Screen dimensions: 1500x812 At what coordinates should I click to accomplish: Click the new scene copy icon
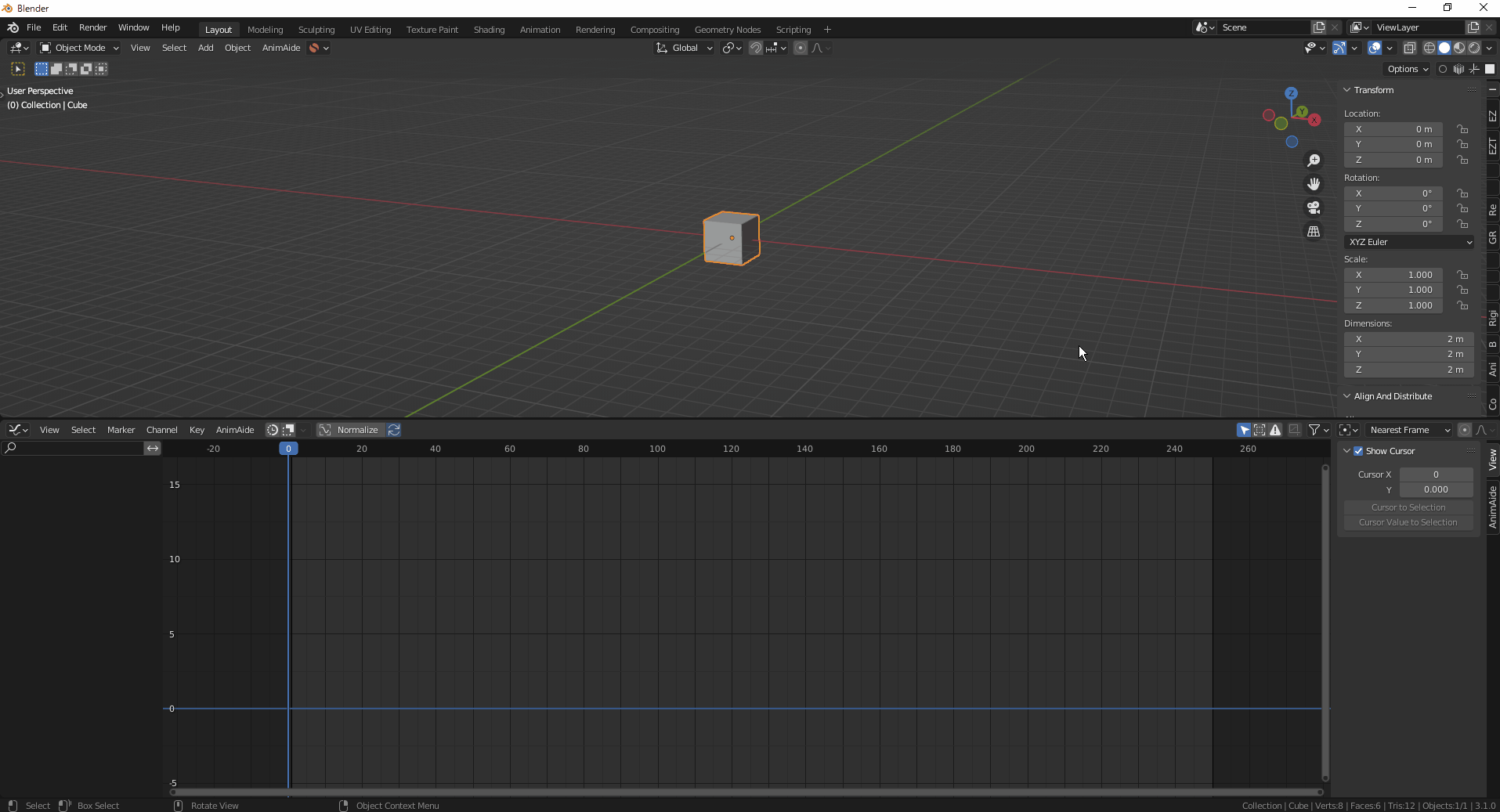[x=1319, y=27]
